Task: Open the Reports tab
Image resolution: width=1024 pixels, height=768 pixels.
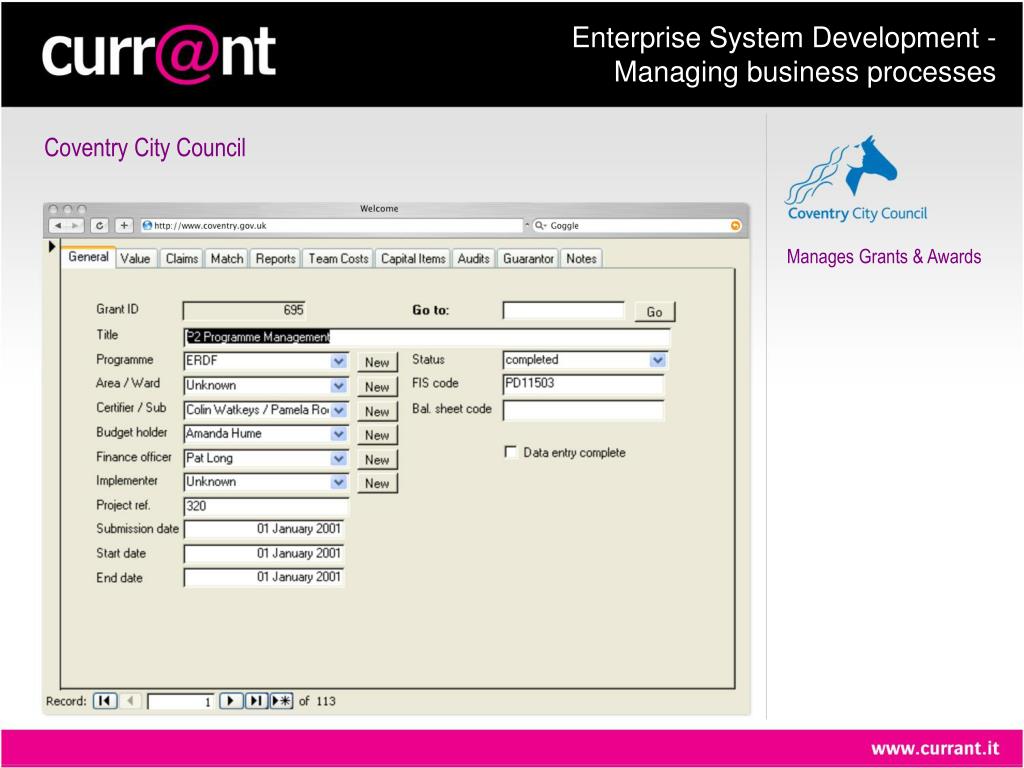Action: click(x=276, y=259)
